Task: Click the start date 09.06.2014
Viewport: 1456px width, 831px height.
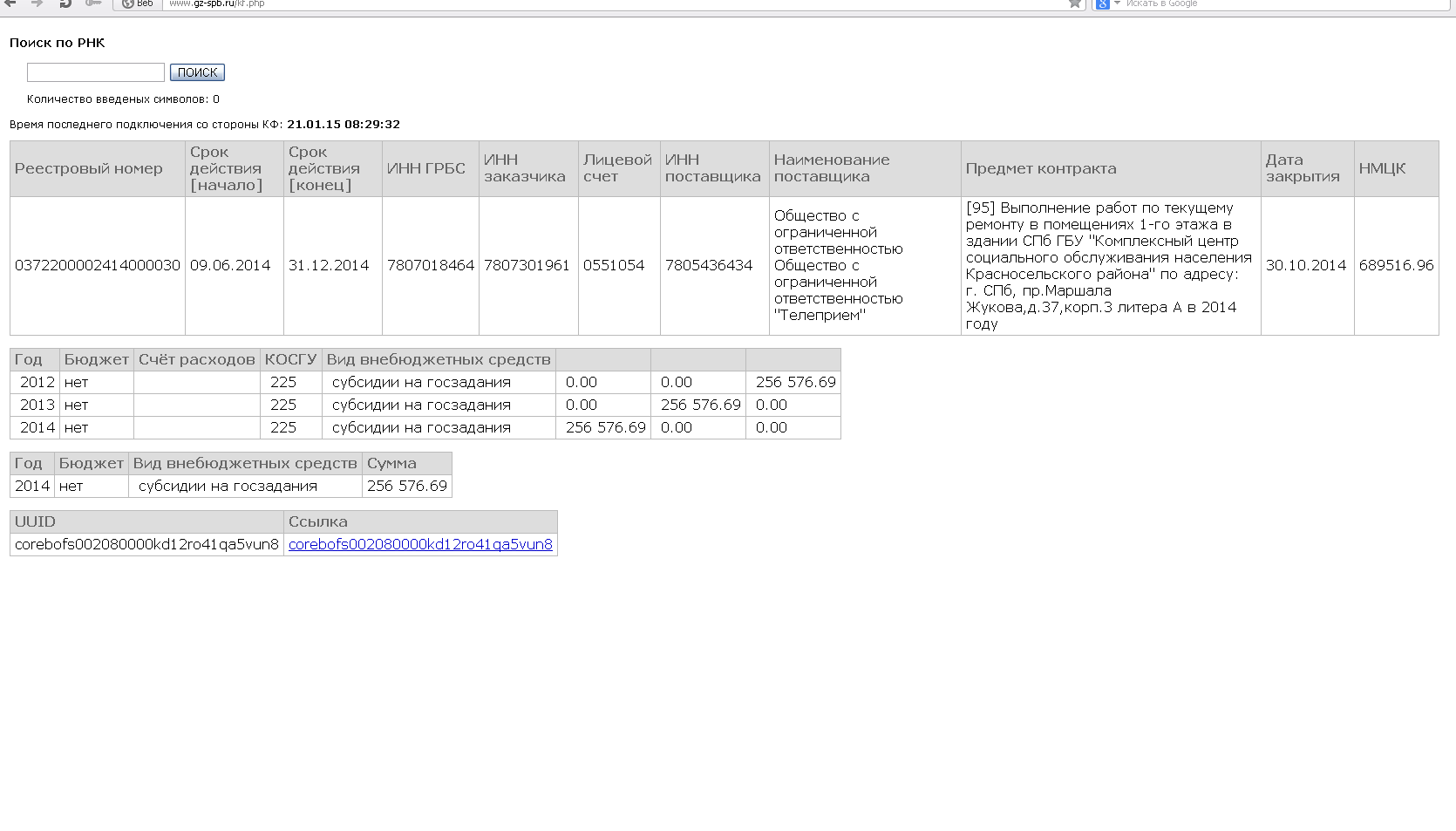Action: point(230,265)
